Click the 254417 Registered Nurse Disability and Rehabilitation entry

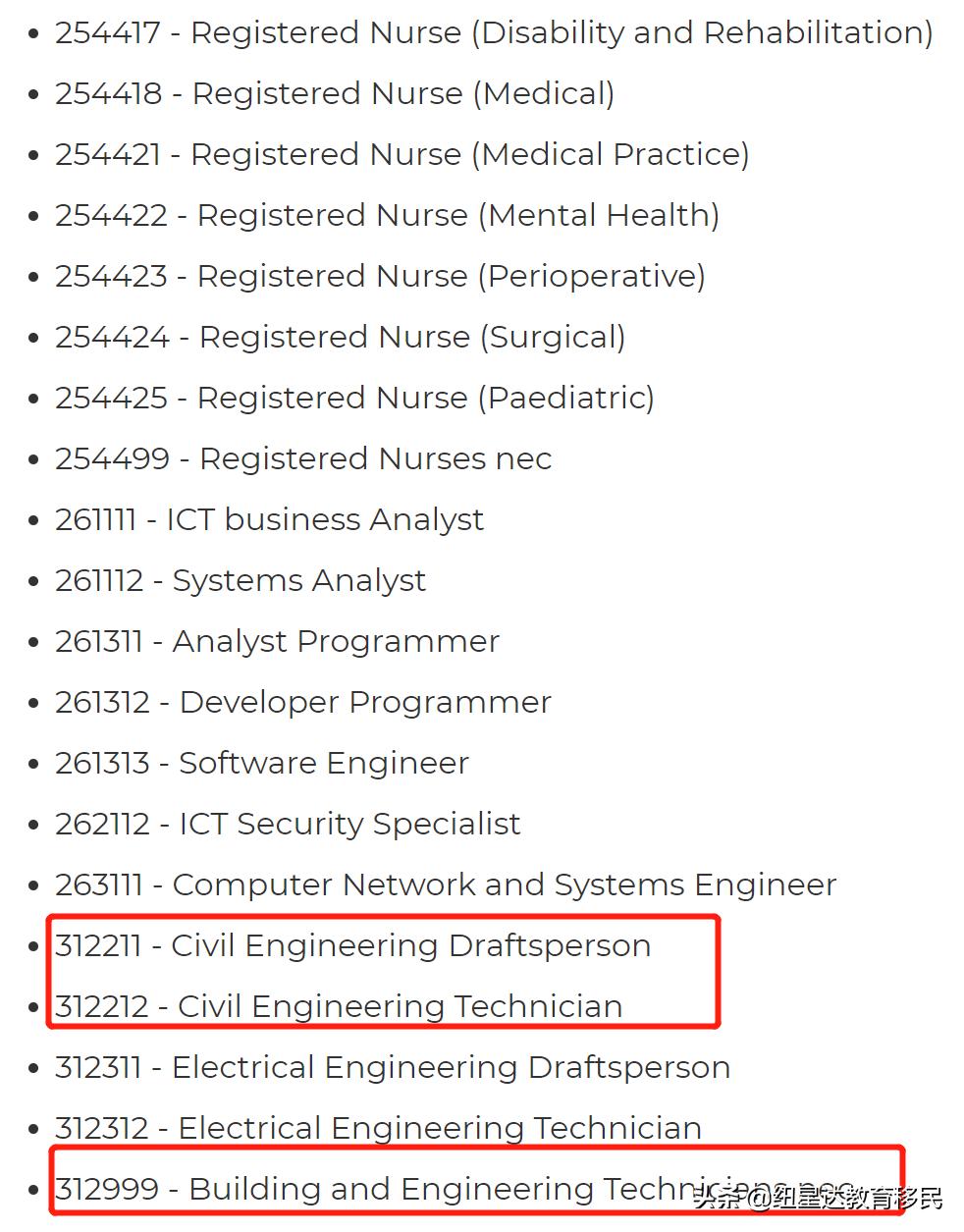493,32
